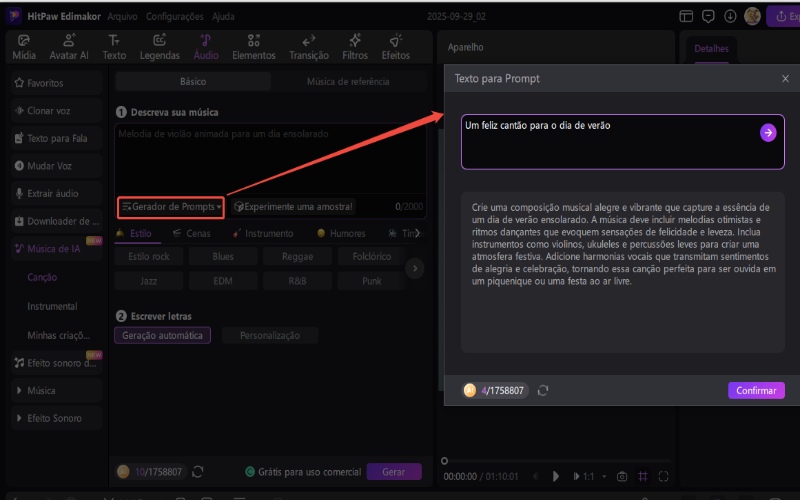
Task: Choose the Punk style
Action: (371, 281)
